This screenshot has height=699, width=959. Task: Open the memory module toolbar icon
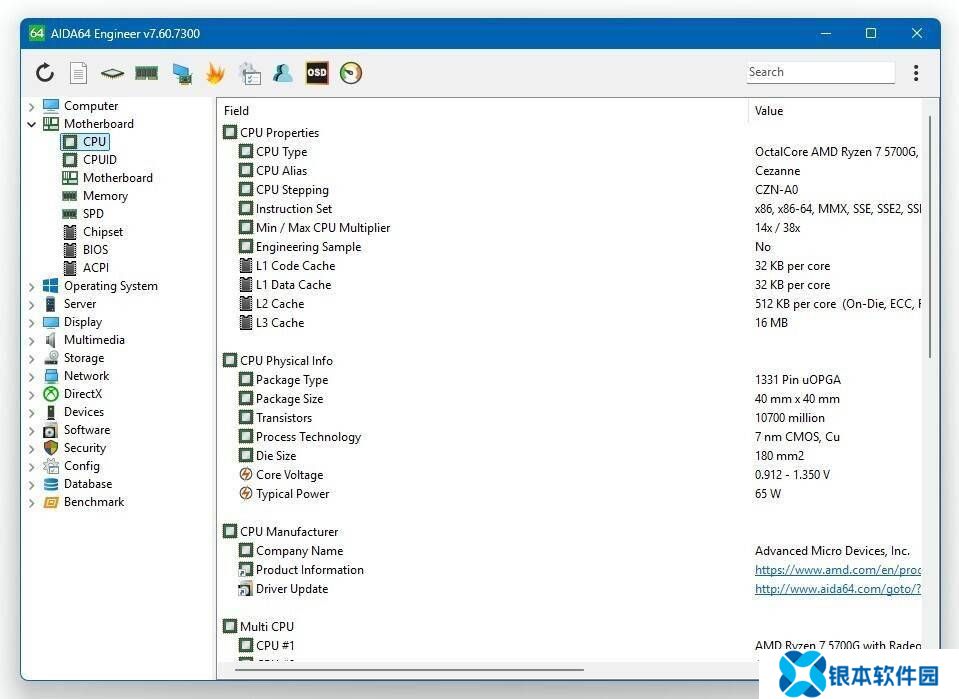point(147,73)
